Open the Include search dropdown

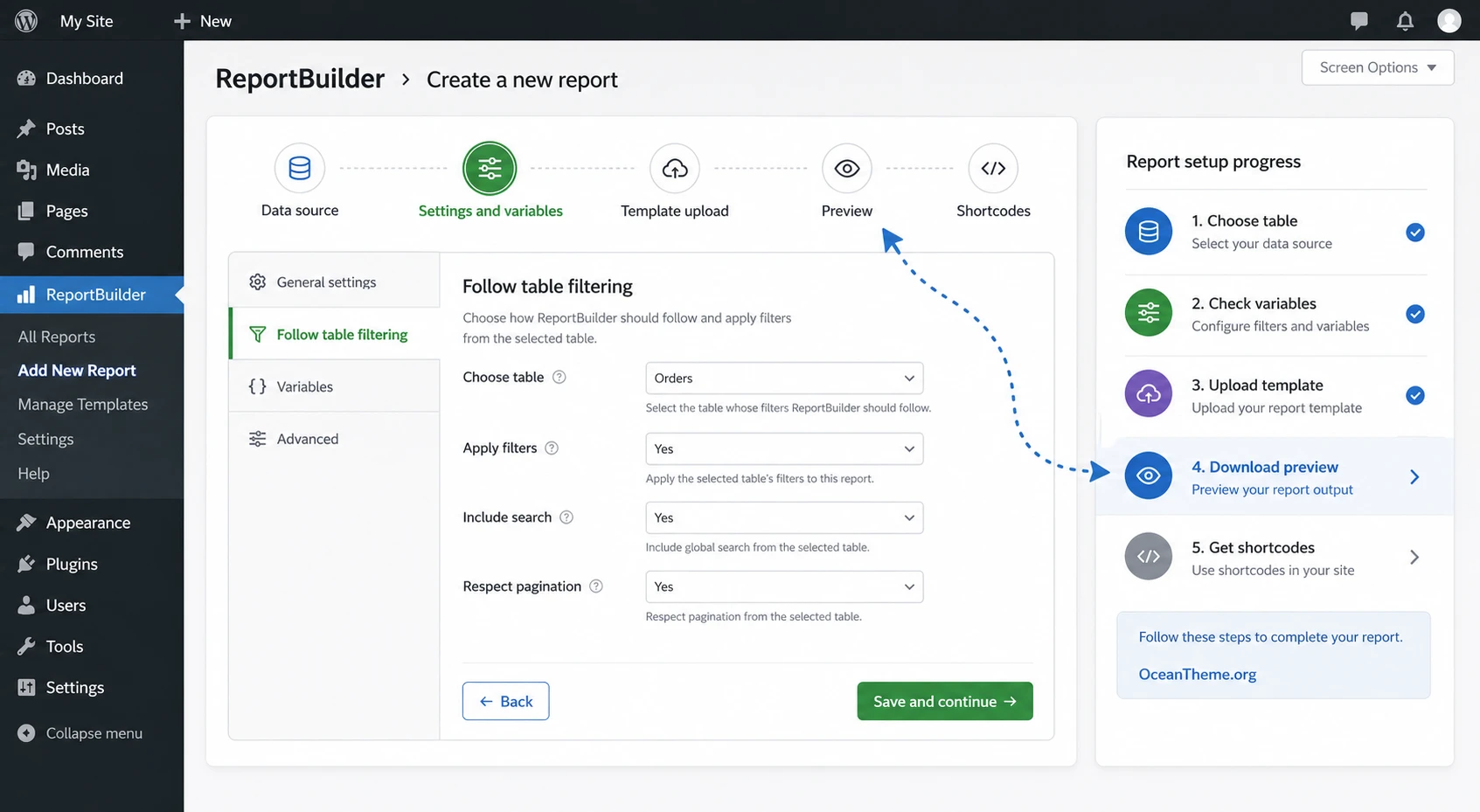point(784,517)
